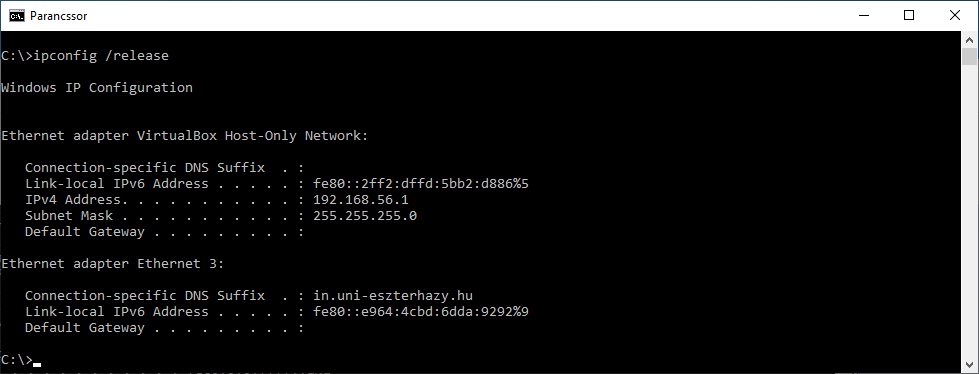Image resolution: width=979 pixels, height=374 pixels.
Task: Close the Parancssor window
Action: coord(955,16)
